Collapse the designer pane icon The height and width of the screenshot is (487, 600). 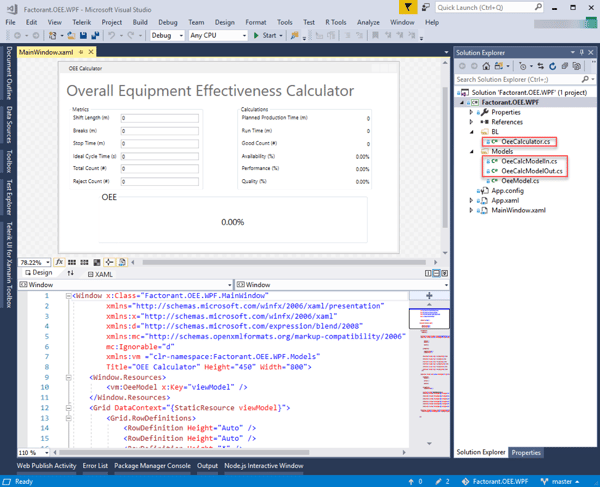[x=444, y=273]
